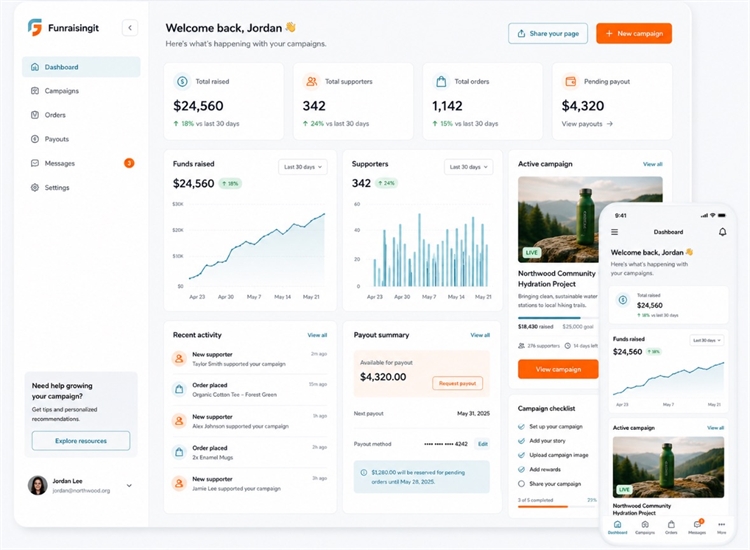Click Jamie Lee new supporter icon

coord(179,484)
